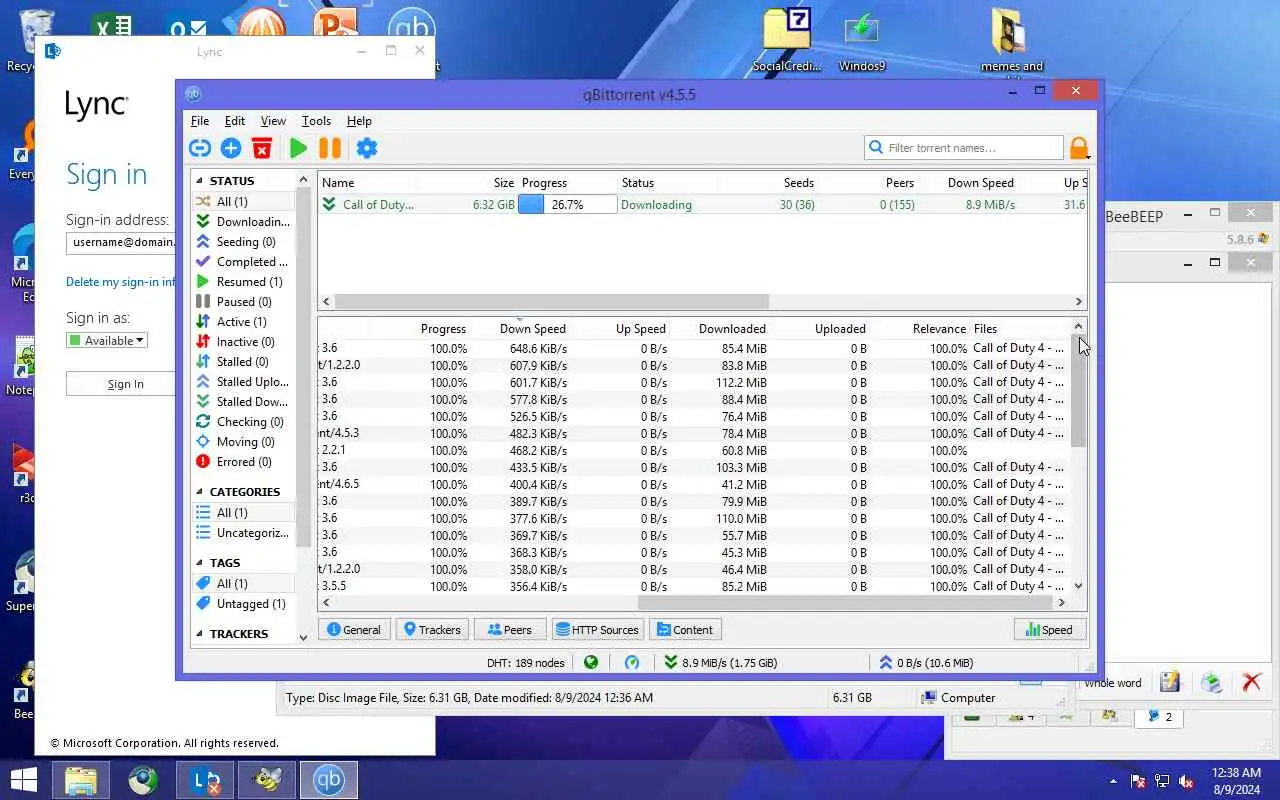The width and height of the screenshot is (1280, 800).
Task: Collapse the CATEGORIES sidebar section
Action: (199, 492)
